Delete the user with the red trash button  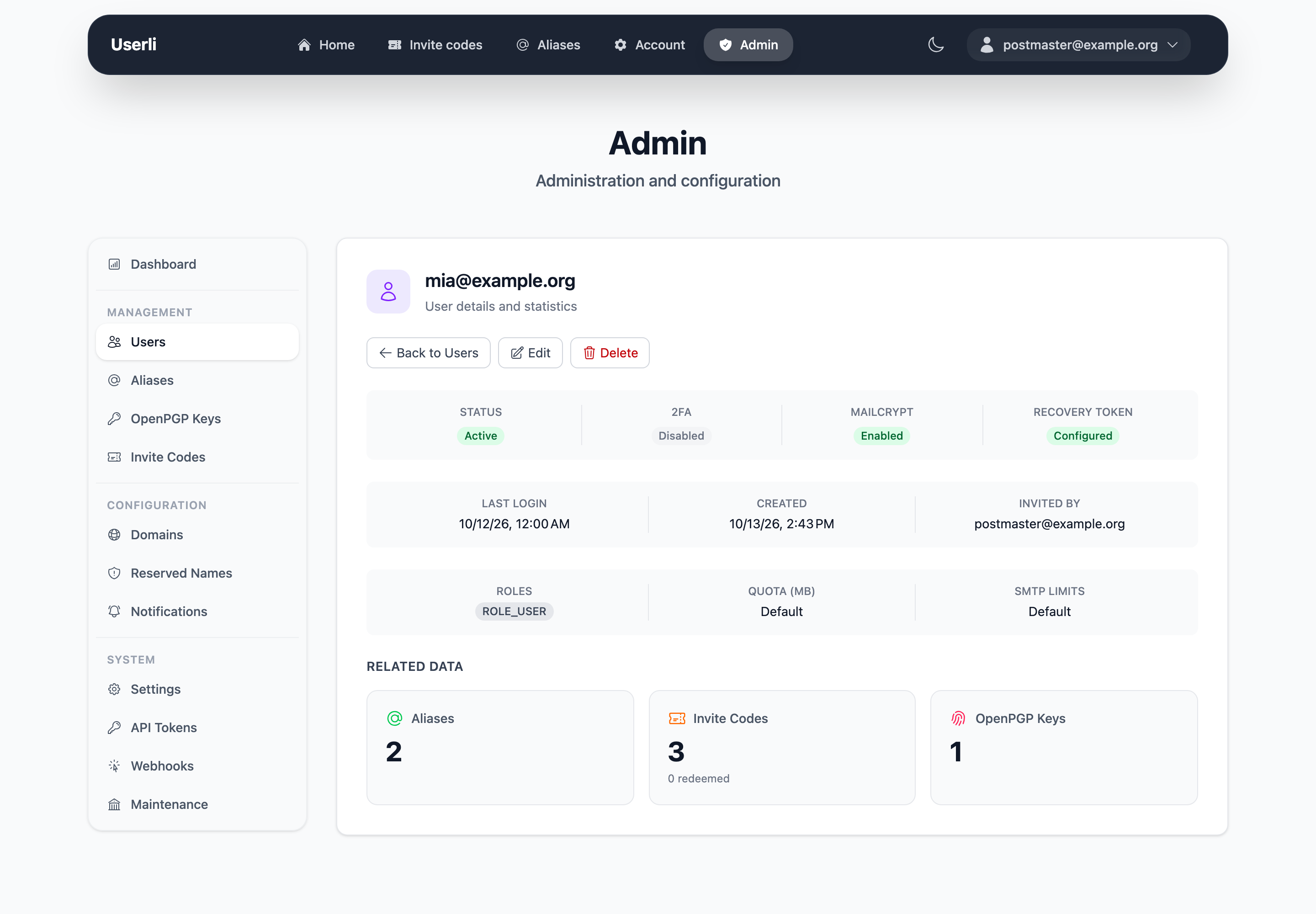click(x=610, y=353)
